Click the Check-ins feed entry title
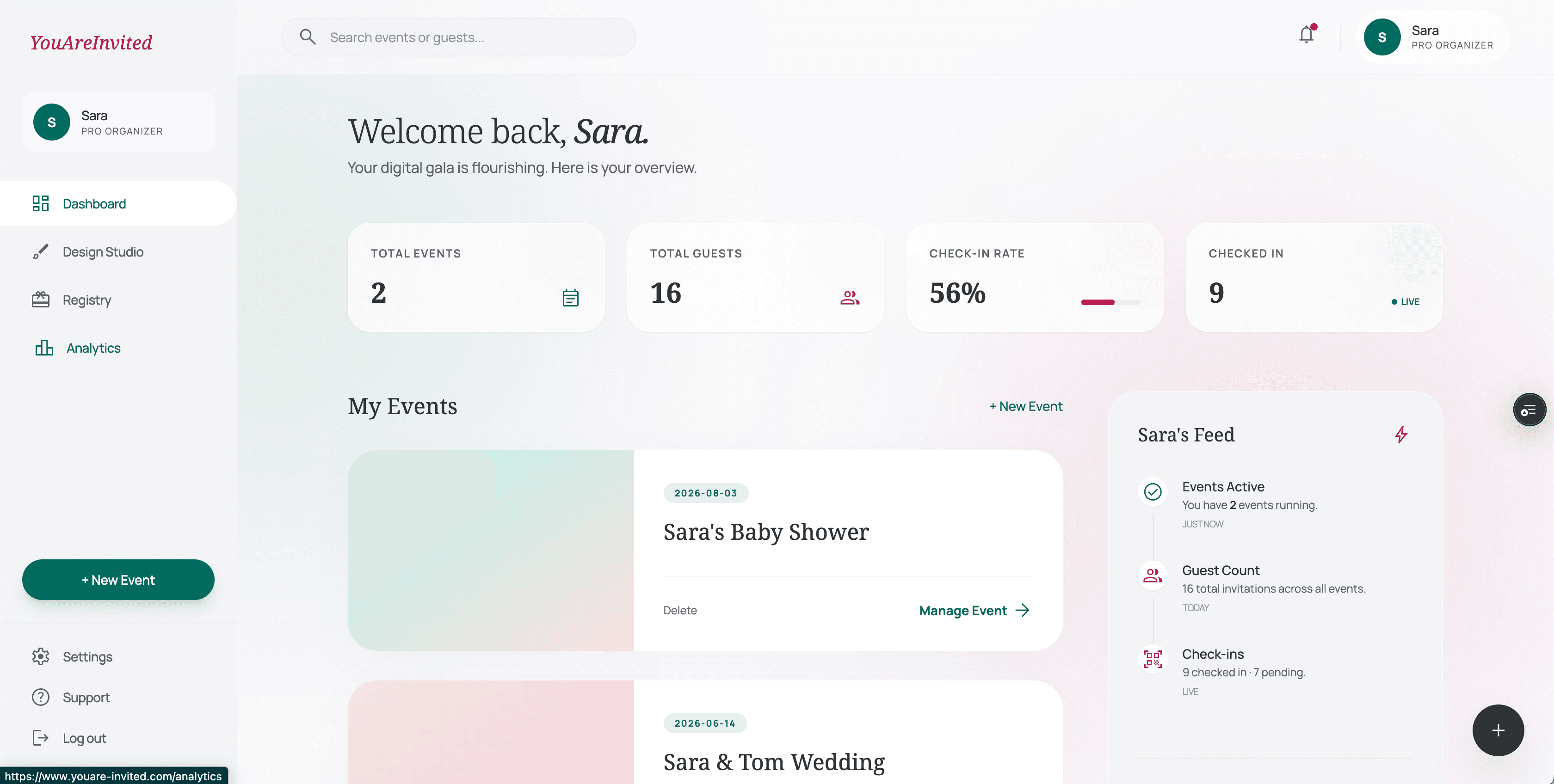1554x784 pixels. 1213,655
